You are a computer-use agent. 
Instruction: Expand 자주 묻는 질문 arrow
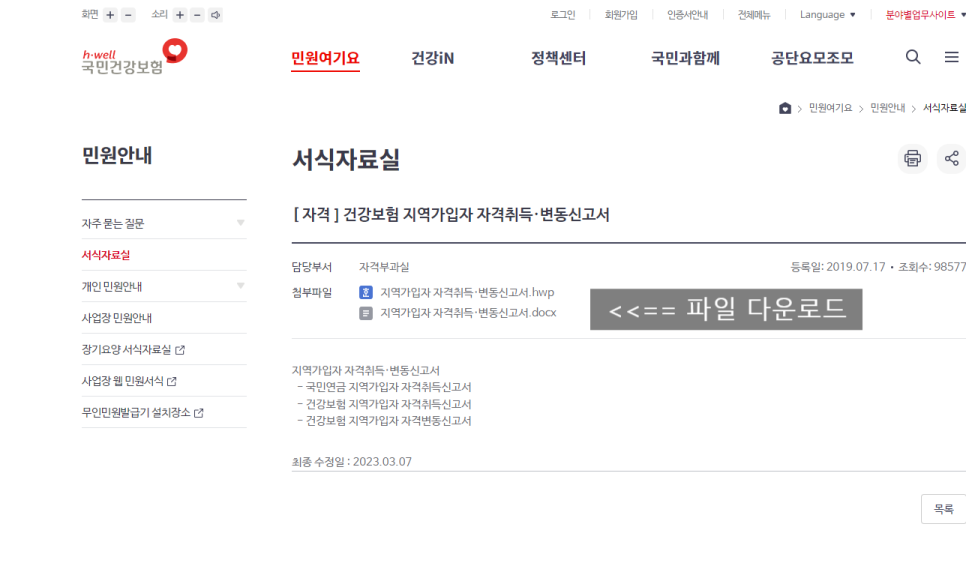coord(240,223)
